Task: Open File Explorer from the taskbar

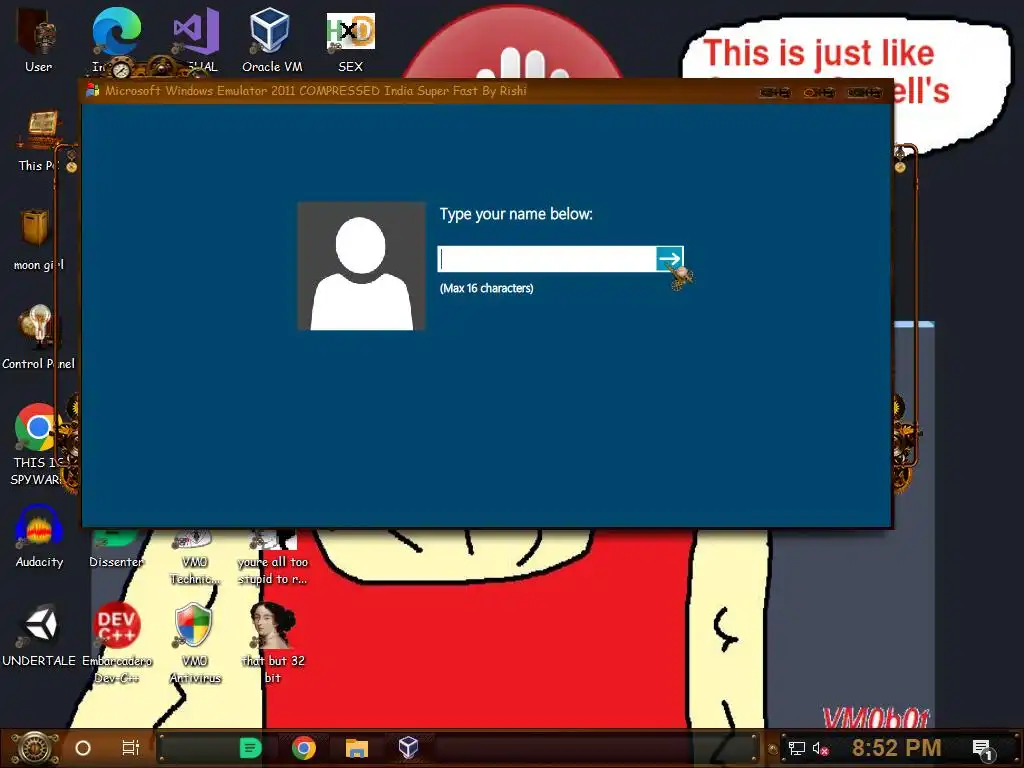Action: pyautogui.click(x=357, y=748)
